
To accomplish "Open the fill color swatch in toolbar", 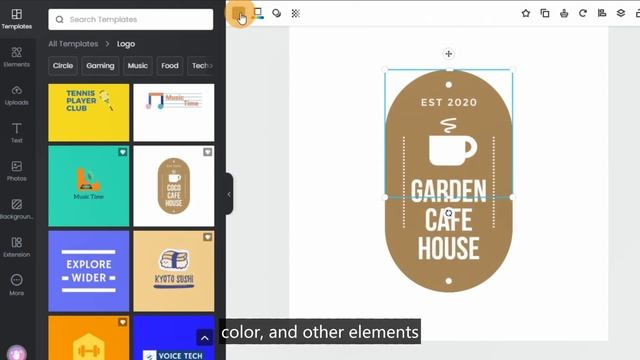I will click(x=238, y=13).
